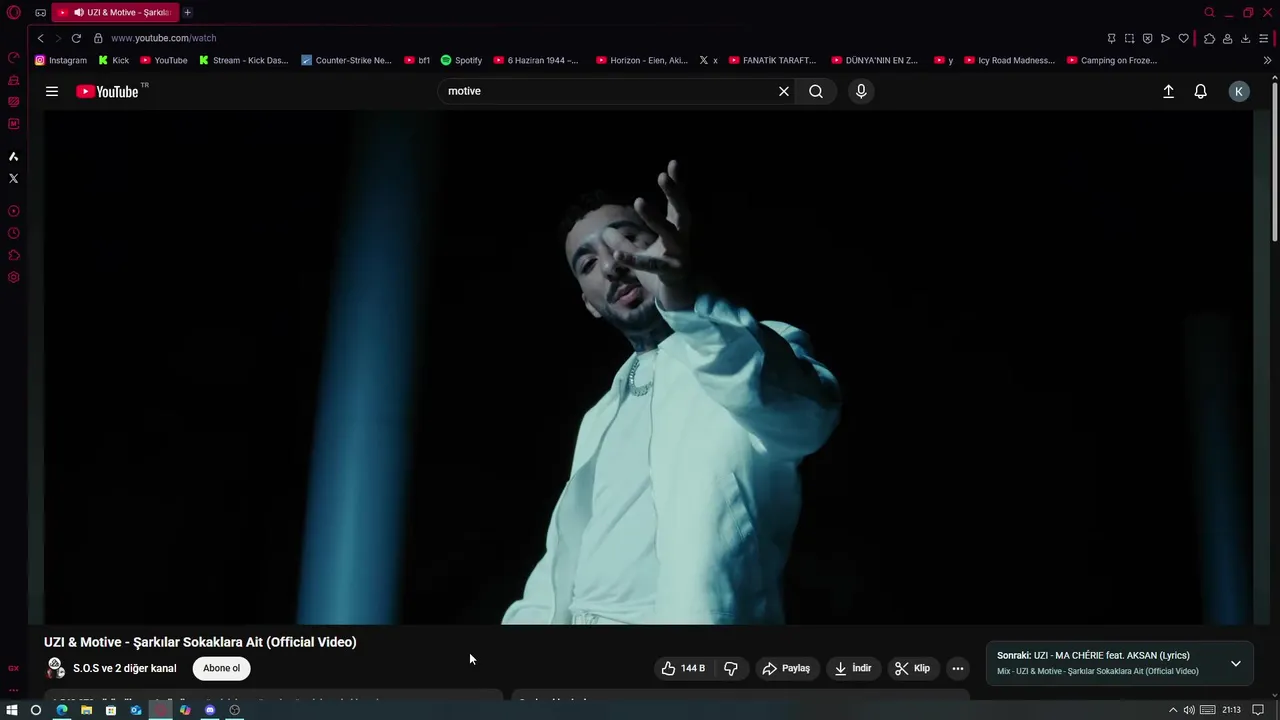Image resolution: width=1280 pixels, height=720 pixels.
Task: Open the player/flow arrow icon in toolbar
Action: click(x=1165, y=38)
